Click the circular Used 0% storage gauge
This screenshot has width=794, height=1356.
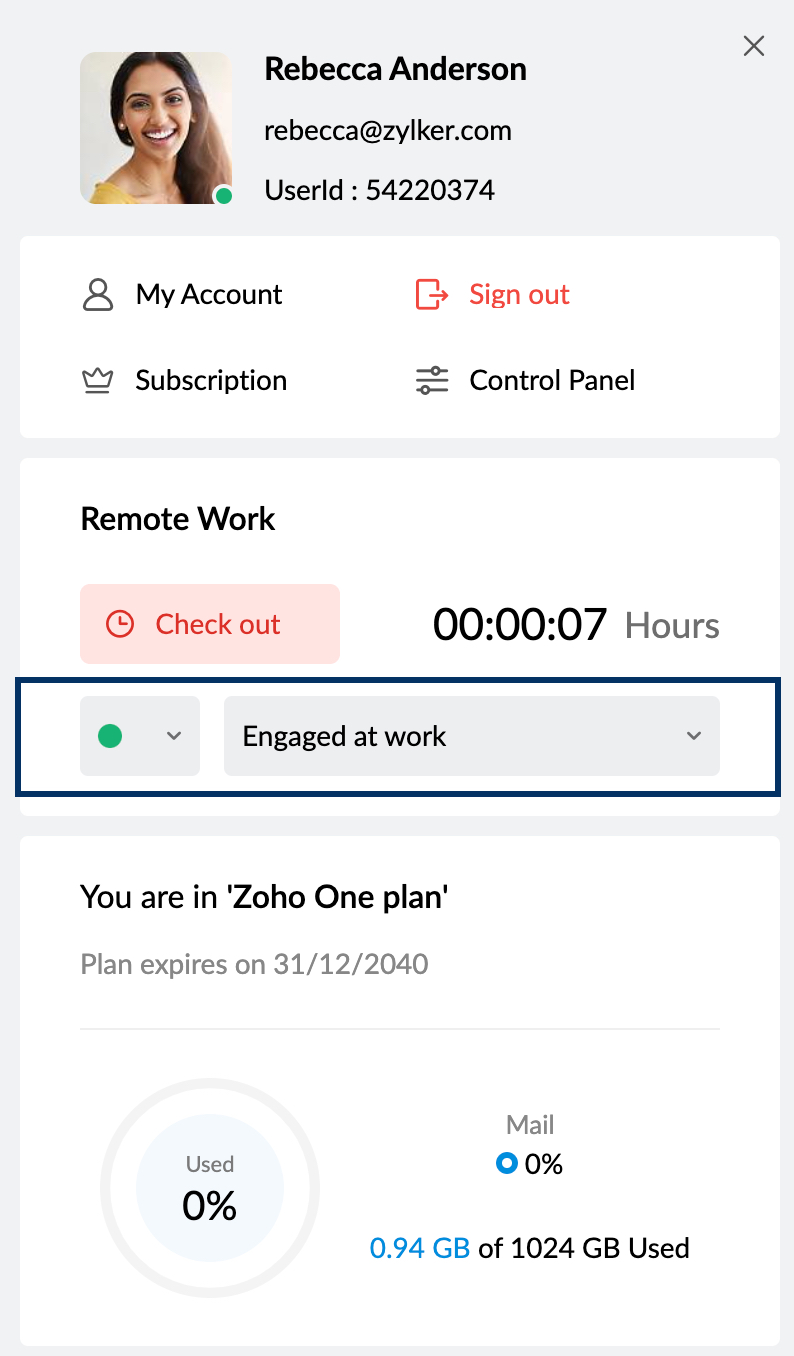tap(210, 1188)
